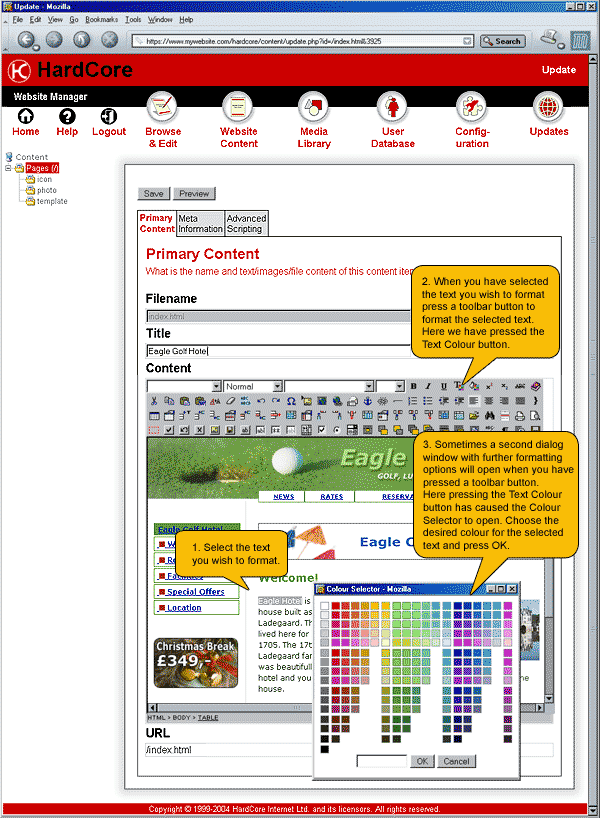Switch to the Advanced Scripting tab

pyautogui.click(x=246, y=224)
